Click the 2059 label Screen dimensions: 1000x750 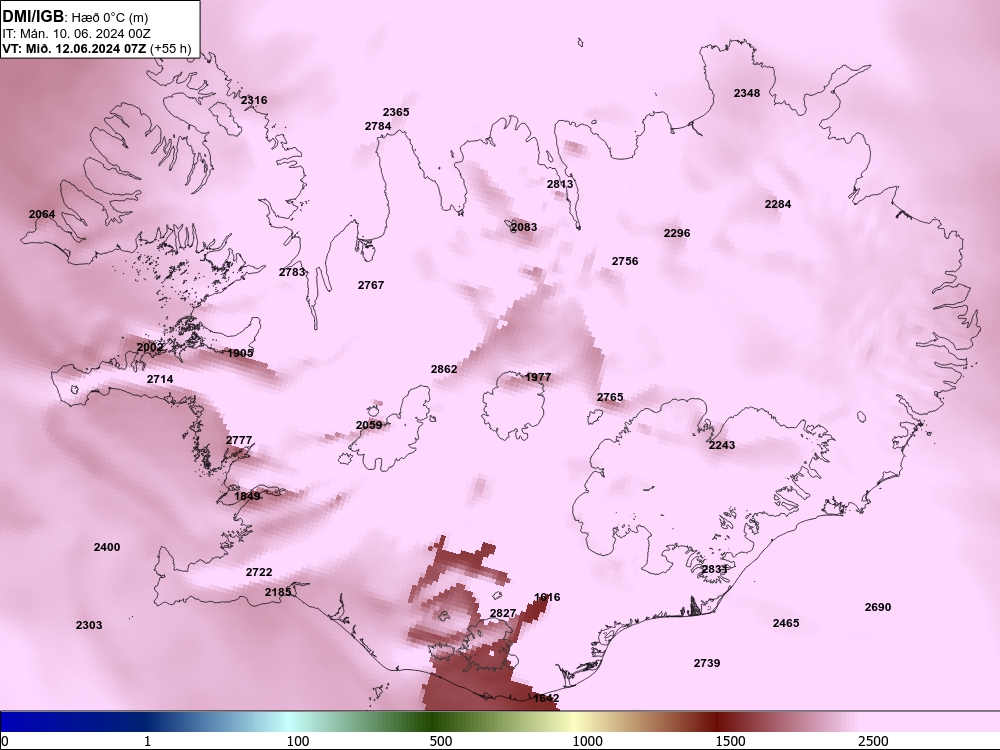(369, 425)
